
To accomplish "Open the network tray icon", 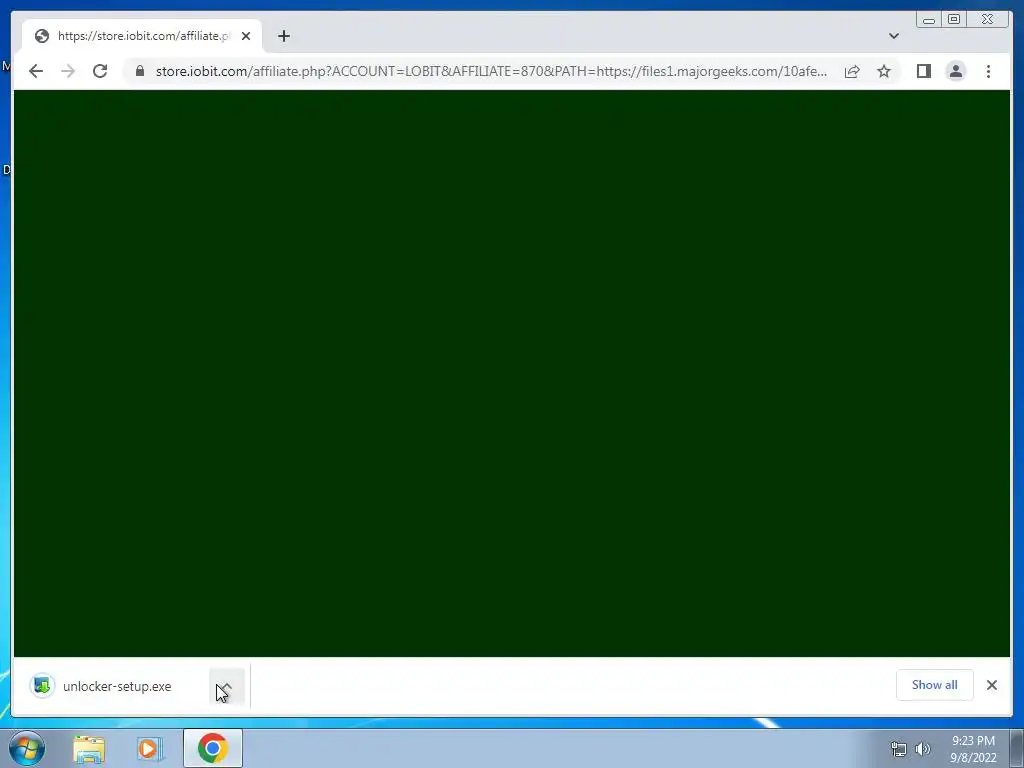I will [x=899, y=750].
